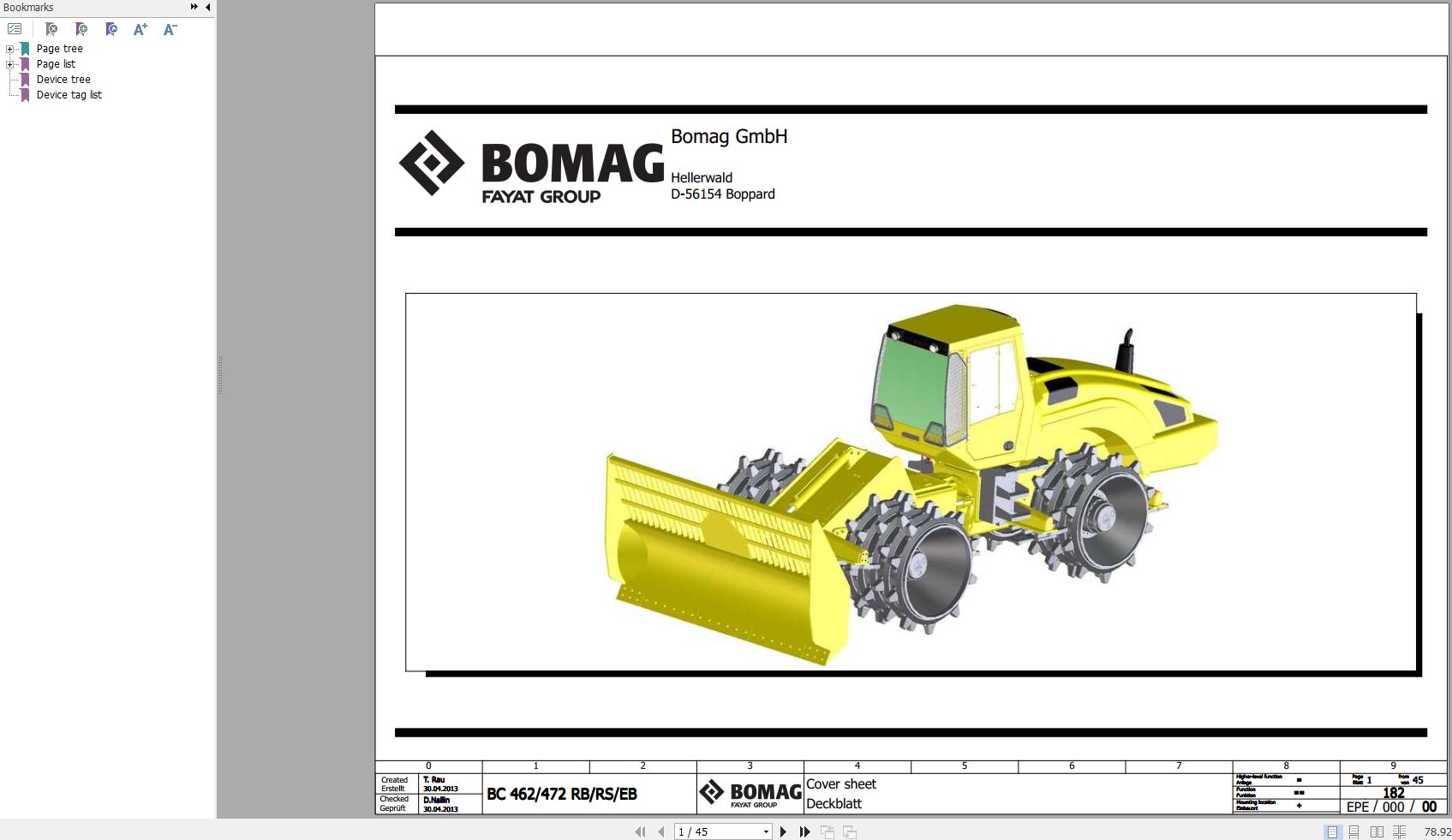Click the 'D.Nallin' checker name
The height and width of the screenshot is (840, 1452).
click(436, 800)
